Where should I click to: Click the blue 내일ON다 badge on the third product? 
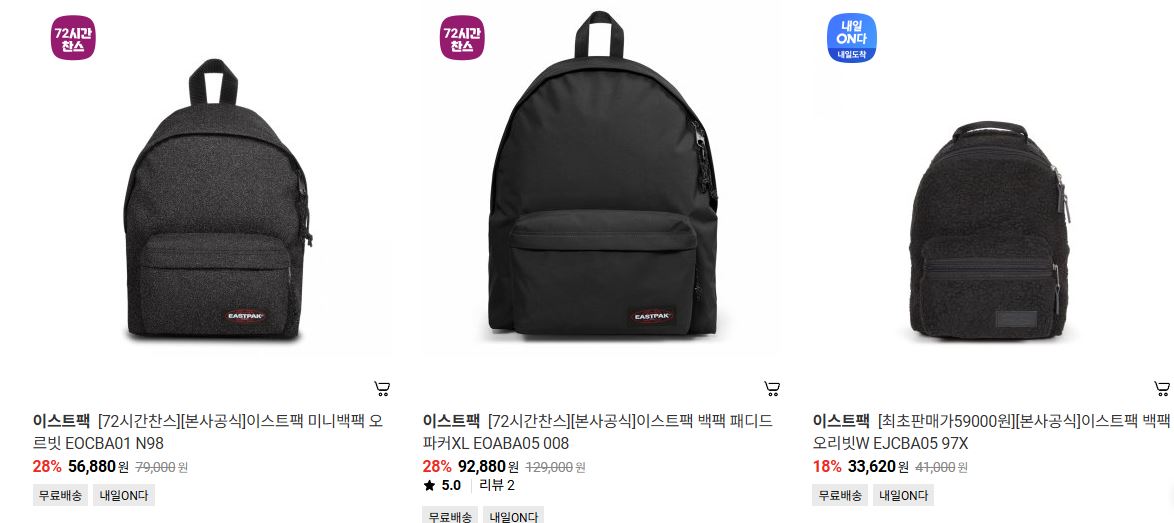click(851, 38)
